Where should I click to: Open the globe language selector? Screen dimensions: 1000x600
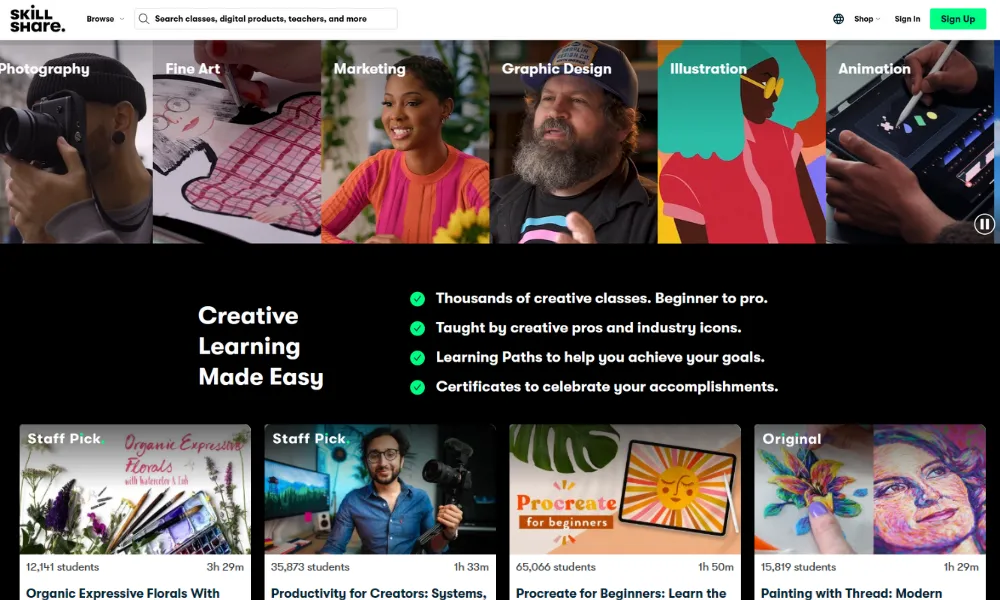click(839, 19)
